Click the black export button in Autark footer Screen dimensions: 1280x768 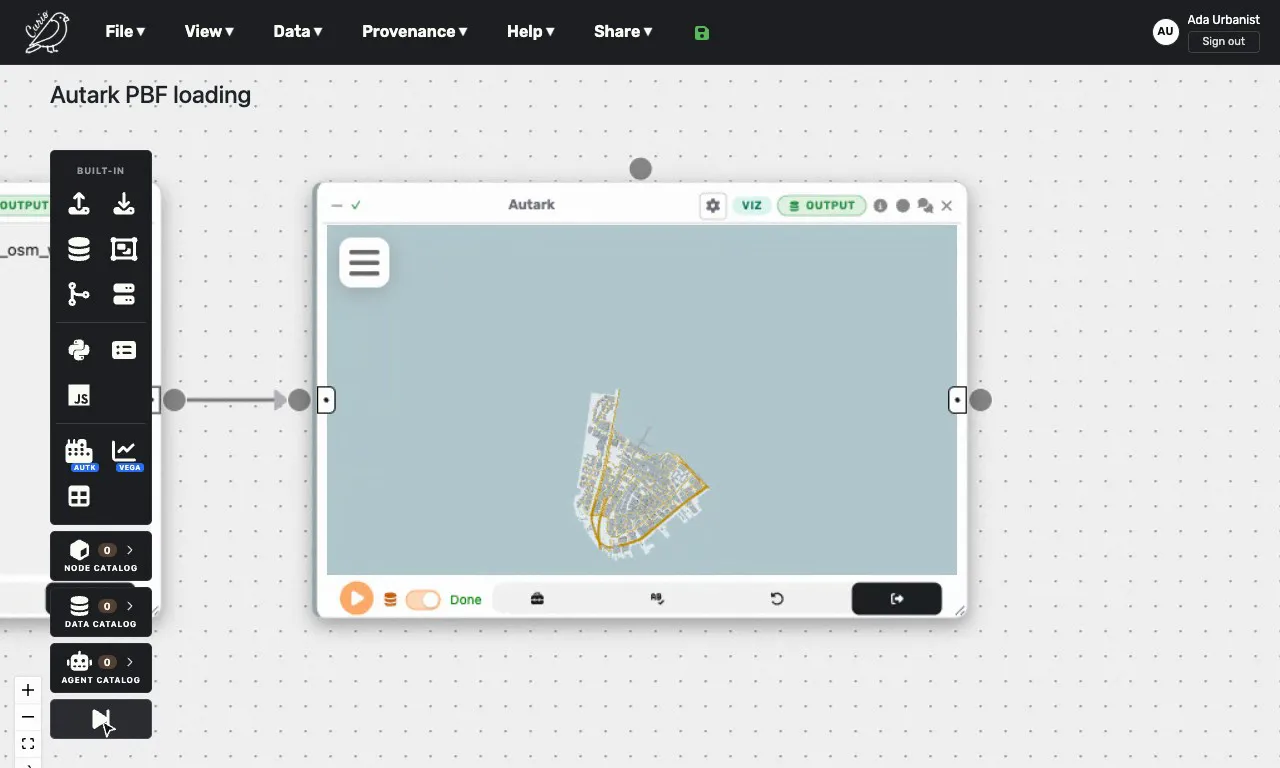(x=897, y=599)
